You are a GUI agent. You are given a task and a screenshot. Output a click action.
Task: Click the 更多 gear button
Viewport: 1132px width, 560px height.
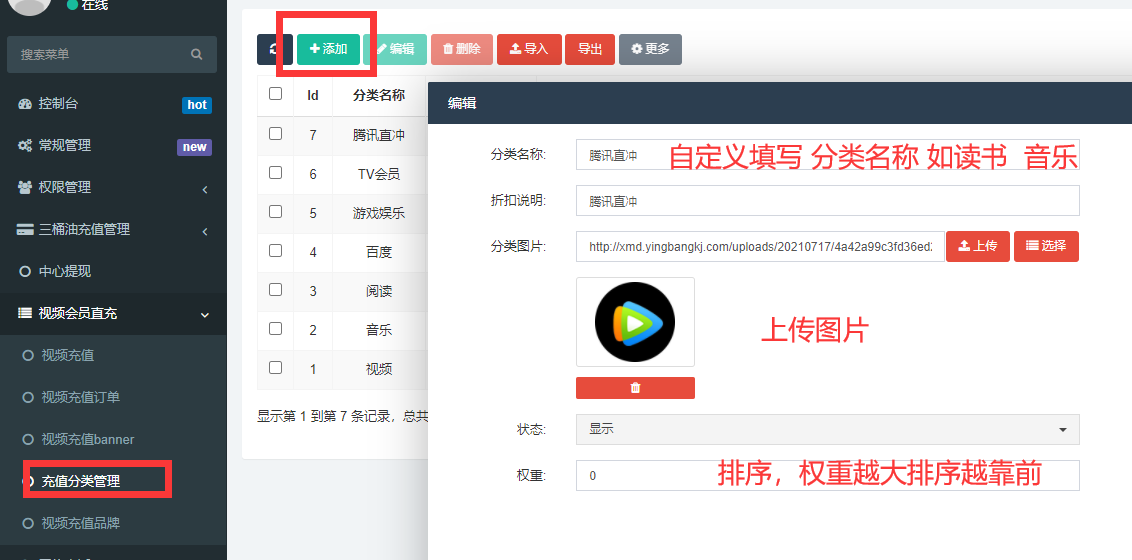[650, 49]
